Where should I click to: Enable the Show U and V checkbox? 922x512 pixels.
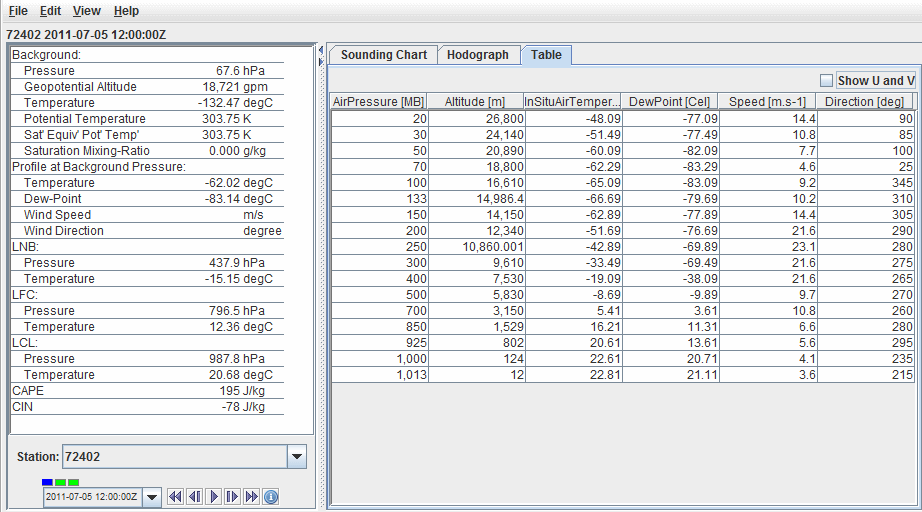(x=827, y=81)
